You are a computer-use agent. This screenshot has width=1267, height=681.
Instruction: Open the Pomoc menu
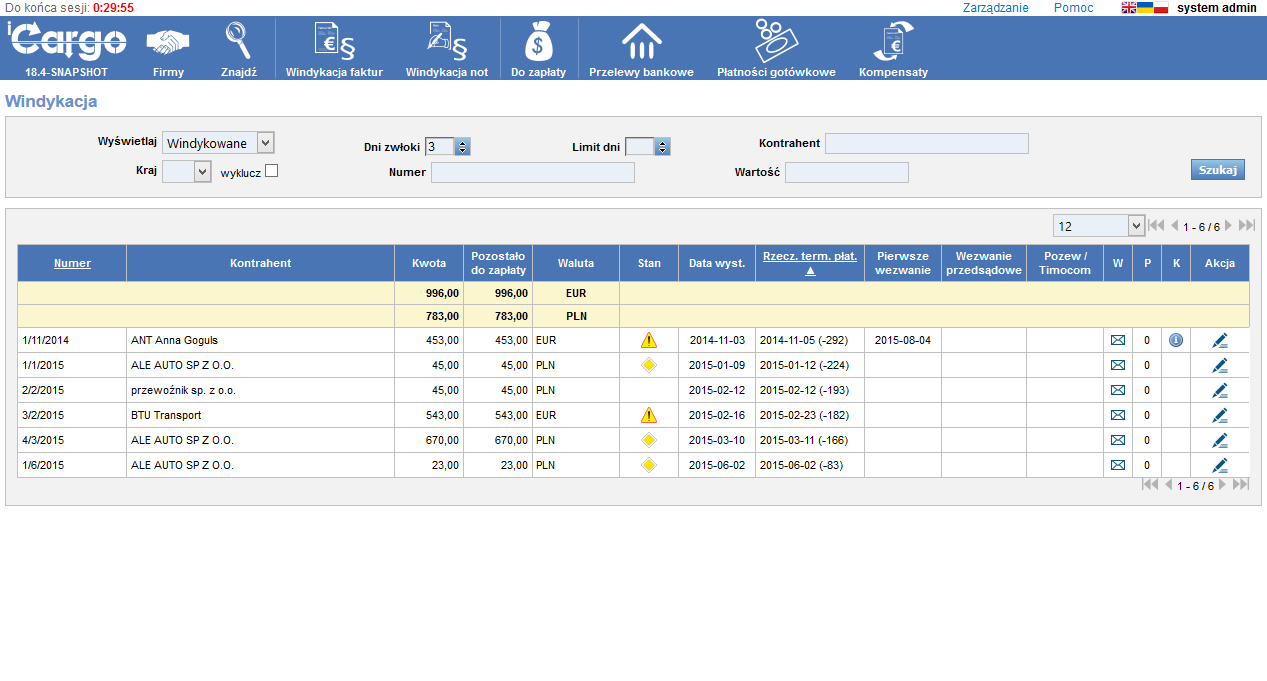pos(1073,8)
